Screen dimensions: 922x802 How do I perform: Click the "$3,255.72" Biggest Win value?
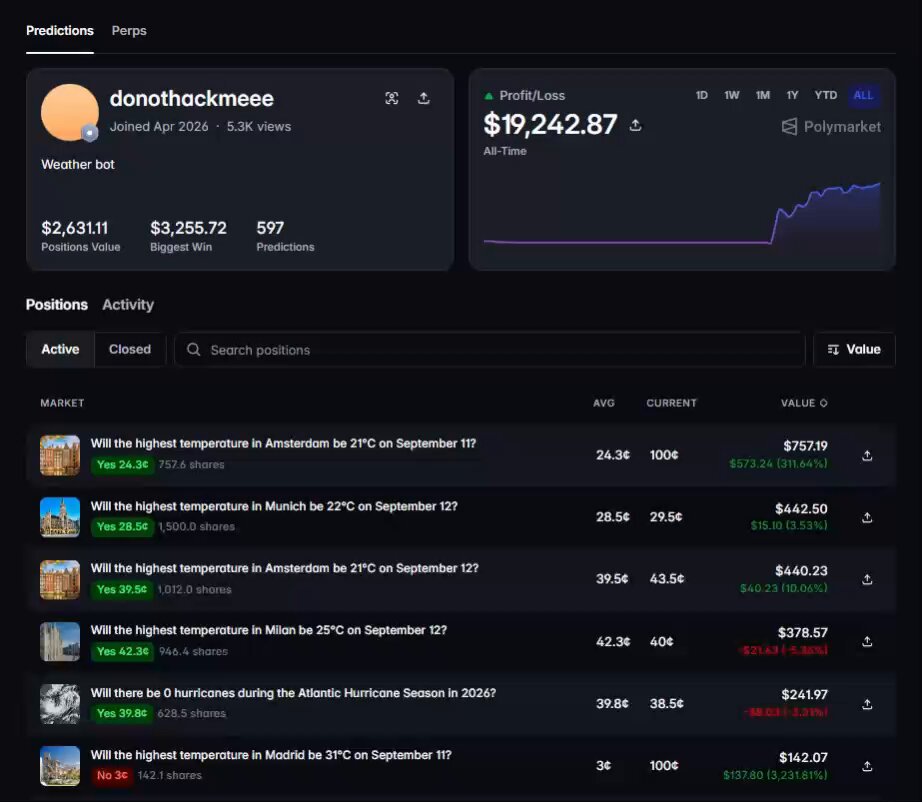tap(188, 228)
